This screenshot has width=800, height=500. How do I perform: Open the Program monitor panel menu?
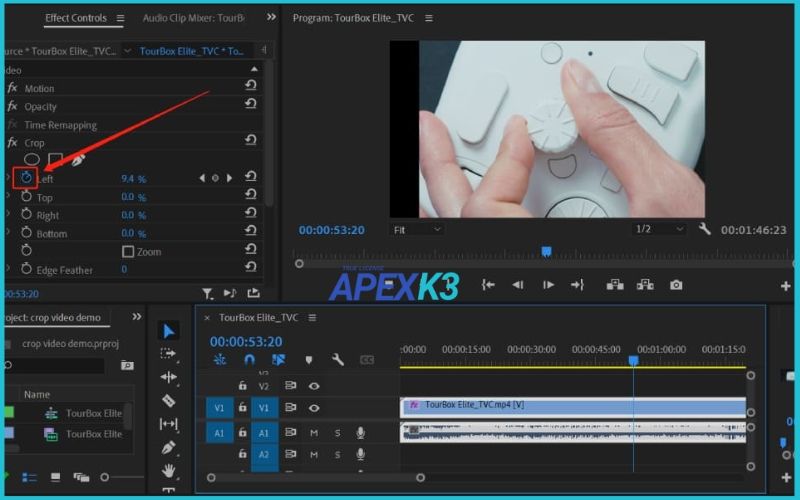point(429,18)
